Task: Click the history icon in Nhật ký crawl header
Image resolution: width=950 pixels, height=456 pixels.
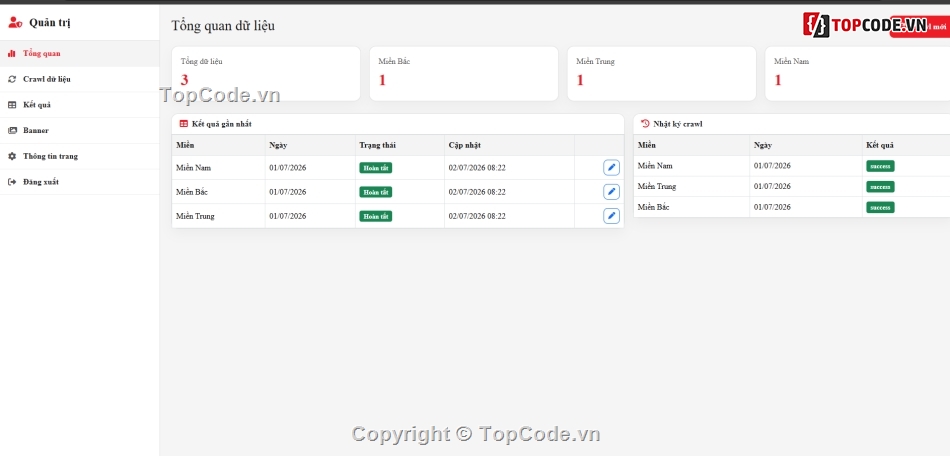Action: [645, 124]
